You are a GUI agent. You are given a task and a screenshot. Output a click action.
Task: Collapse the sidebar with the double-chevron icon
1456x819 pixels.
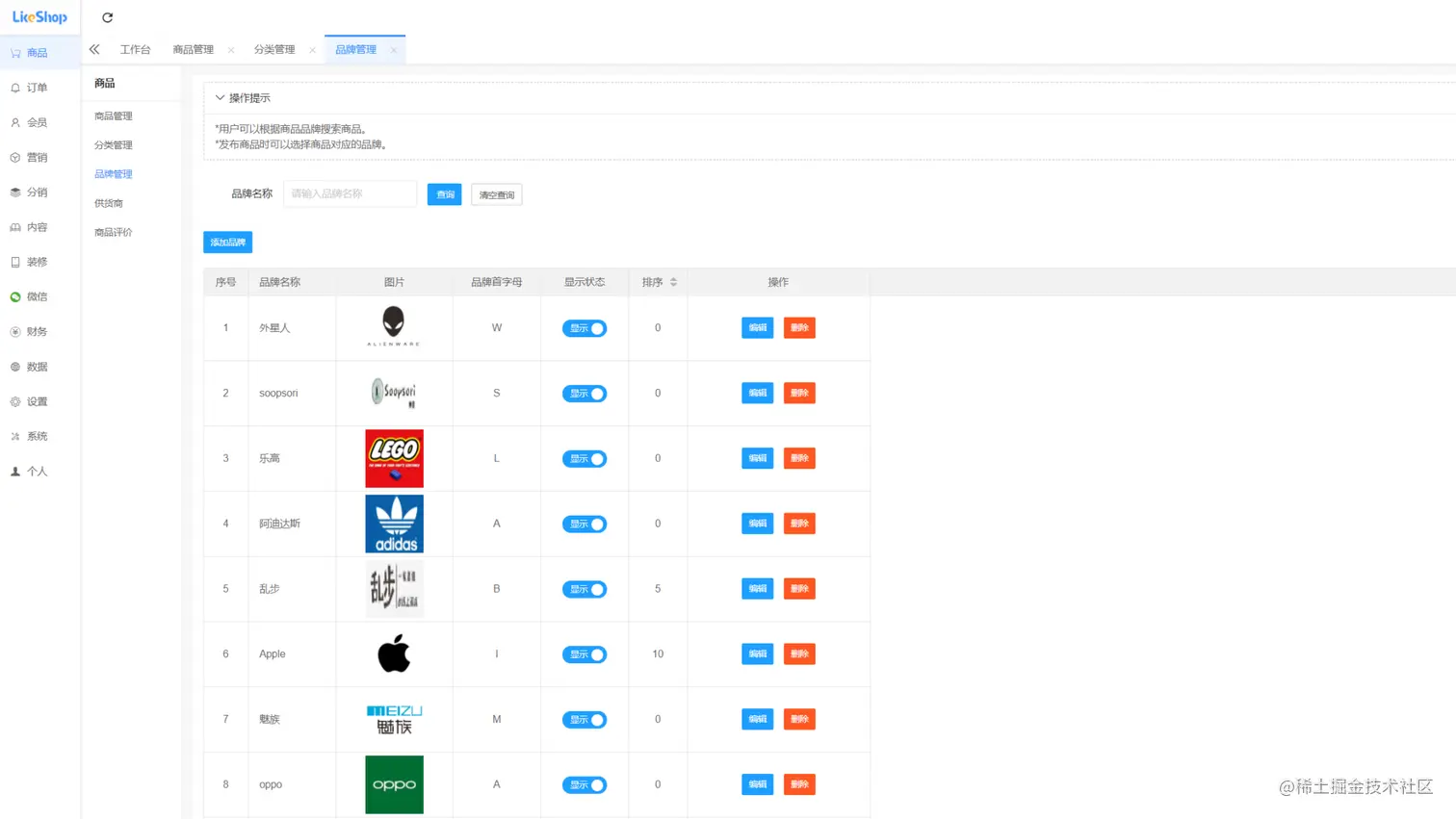pyautogui.click(x=94, y=49)
